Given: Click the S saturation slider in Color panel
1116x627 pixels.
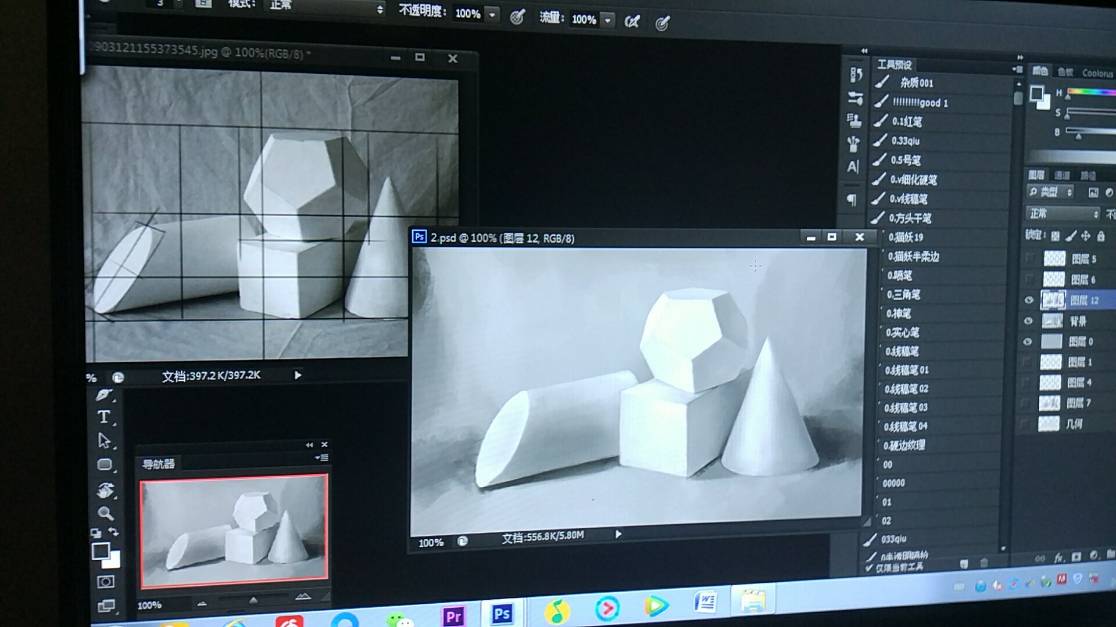Looking at the screenshot, I should coord(1091,112).
